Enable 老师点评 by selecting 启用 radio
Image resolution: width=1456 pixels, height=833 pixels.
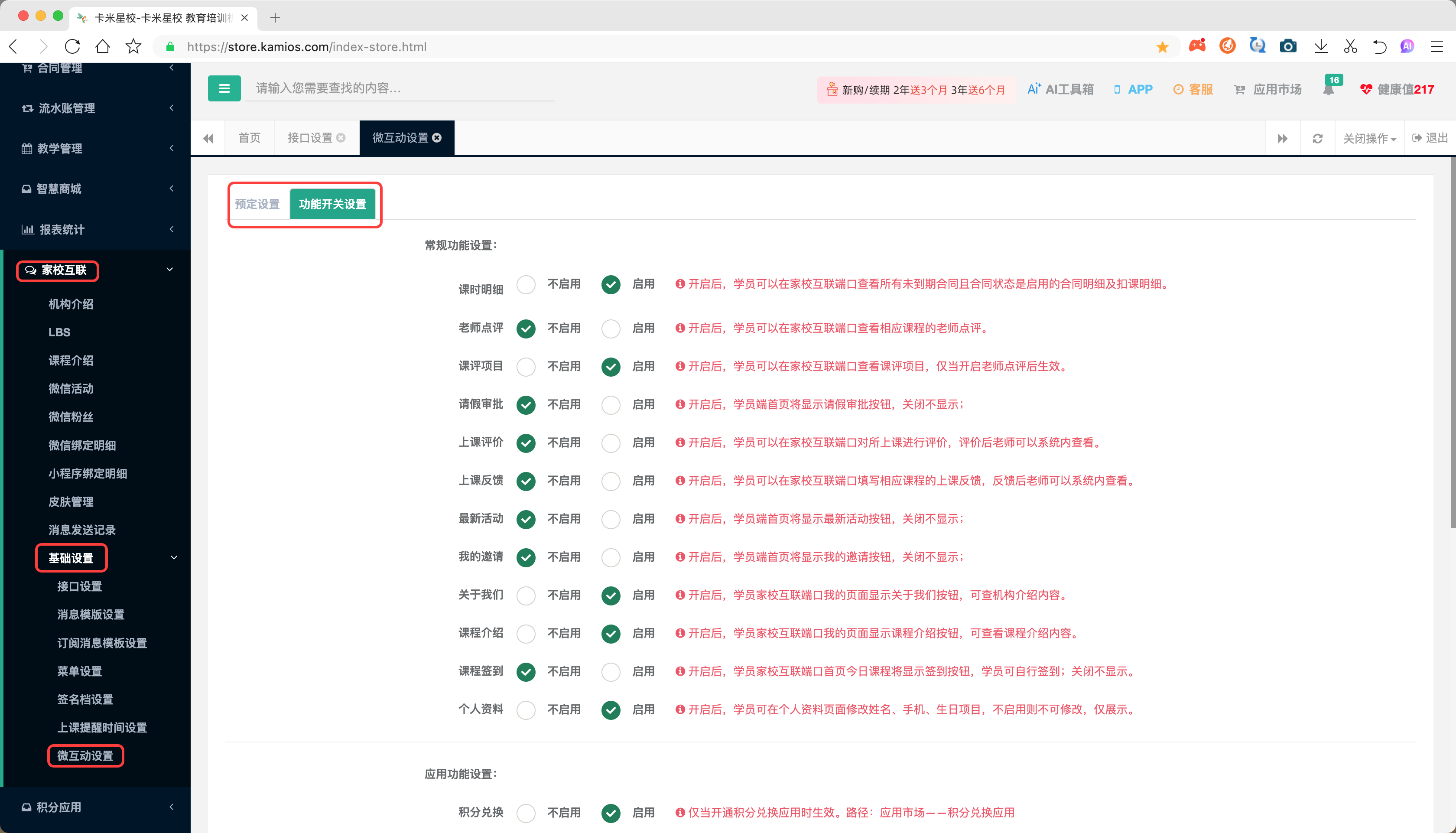coord(611,329)
